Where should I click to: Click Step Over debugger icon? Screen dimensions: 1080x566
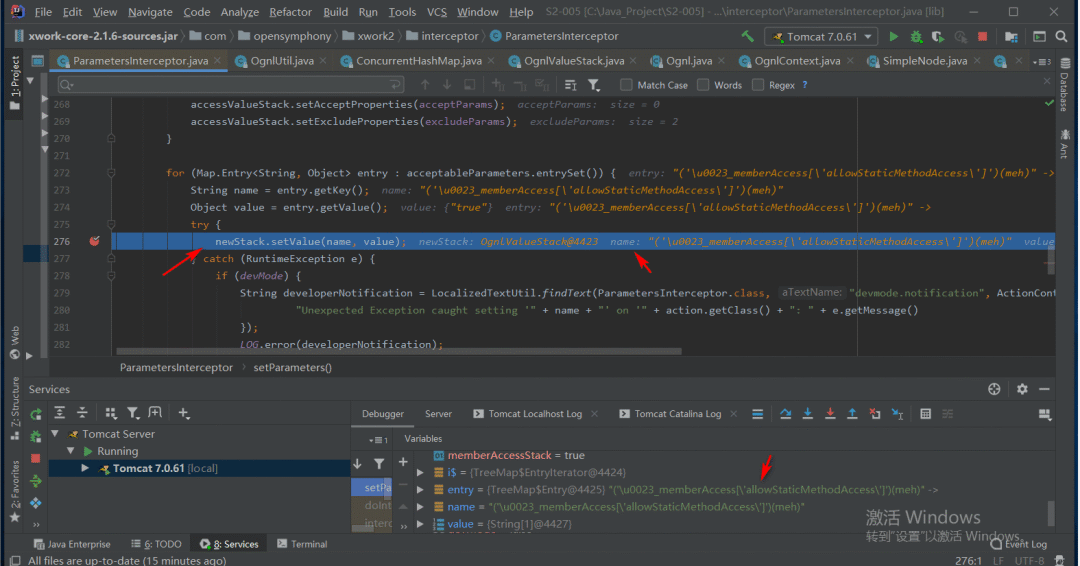coord(785,414)
